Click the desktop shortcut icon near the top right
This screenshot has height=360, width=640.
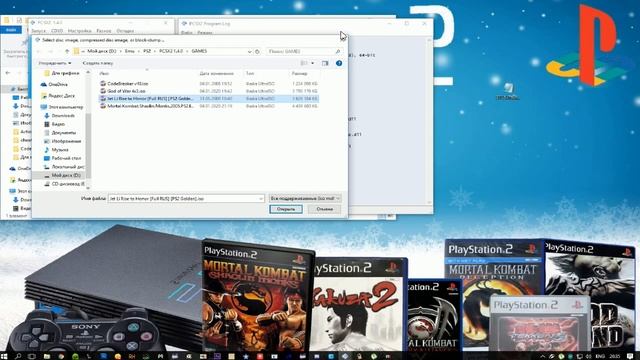click(508, 92)
